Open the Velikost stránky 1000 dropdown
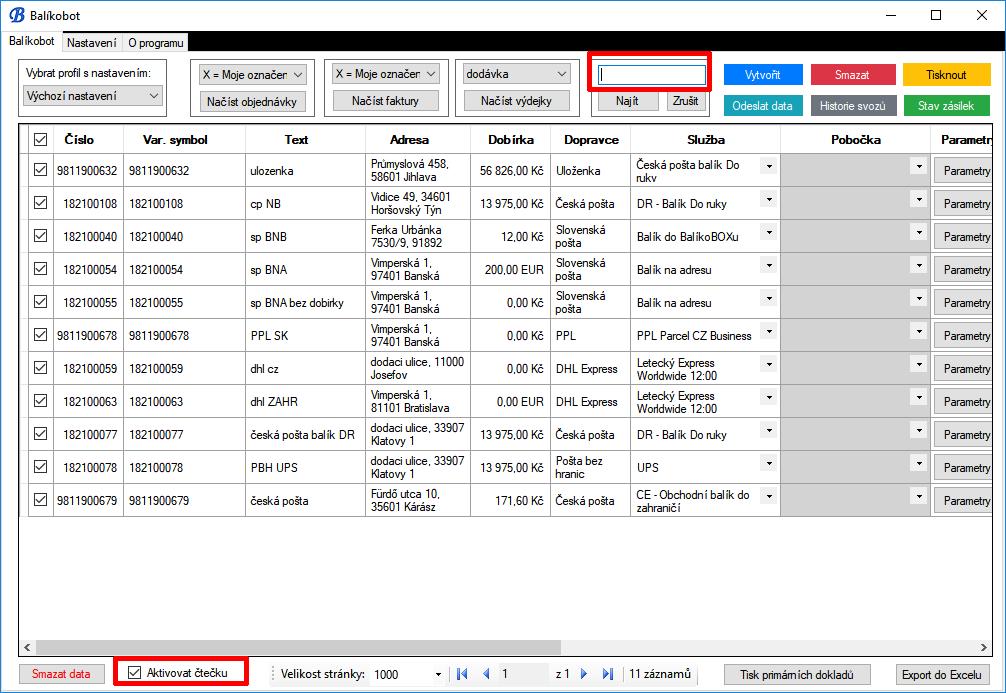The width and height of the screenshot is (1006, 693). [438, 674]
